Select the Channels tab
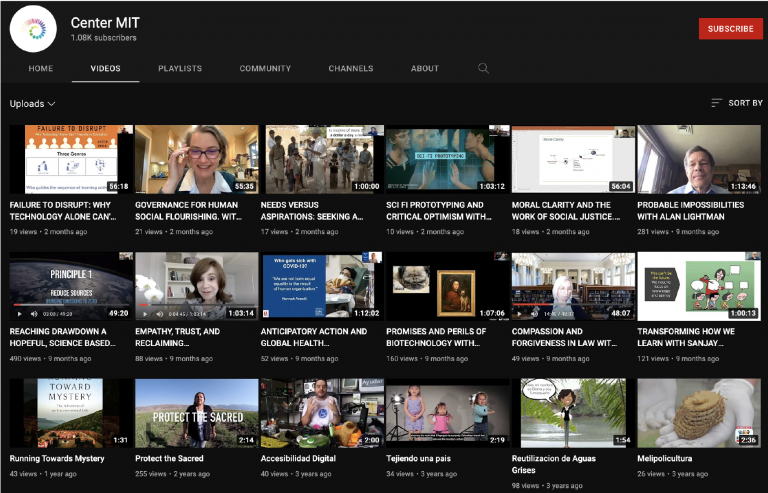The image size is (768, 493). [351, 68]
